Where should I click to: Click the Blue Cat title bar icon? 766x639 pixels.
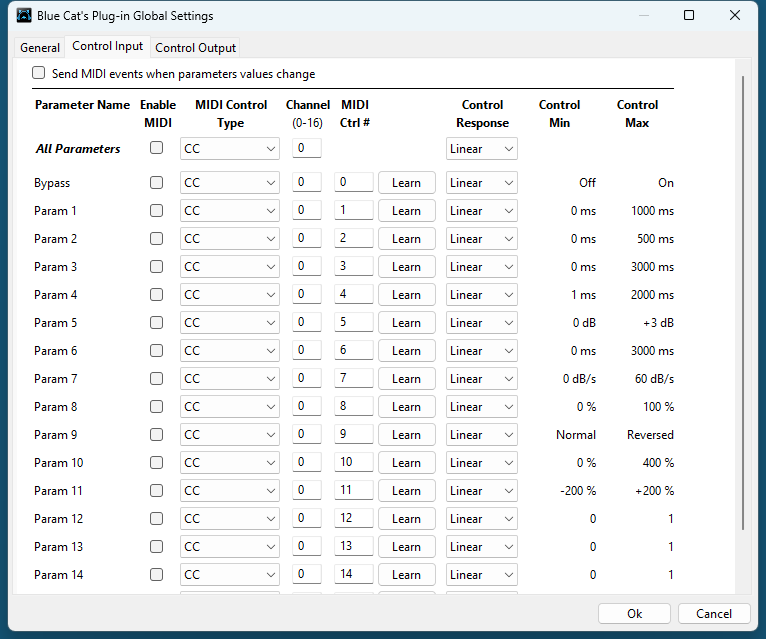pyautogui.click(x=24, y=16)
